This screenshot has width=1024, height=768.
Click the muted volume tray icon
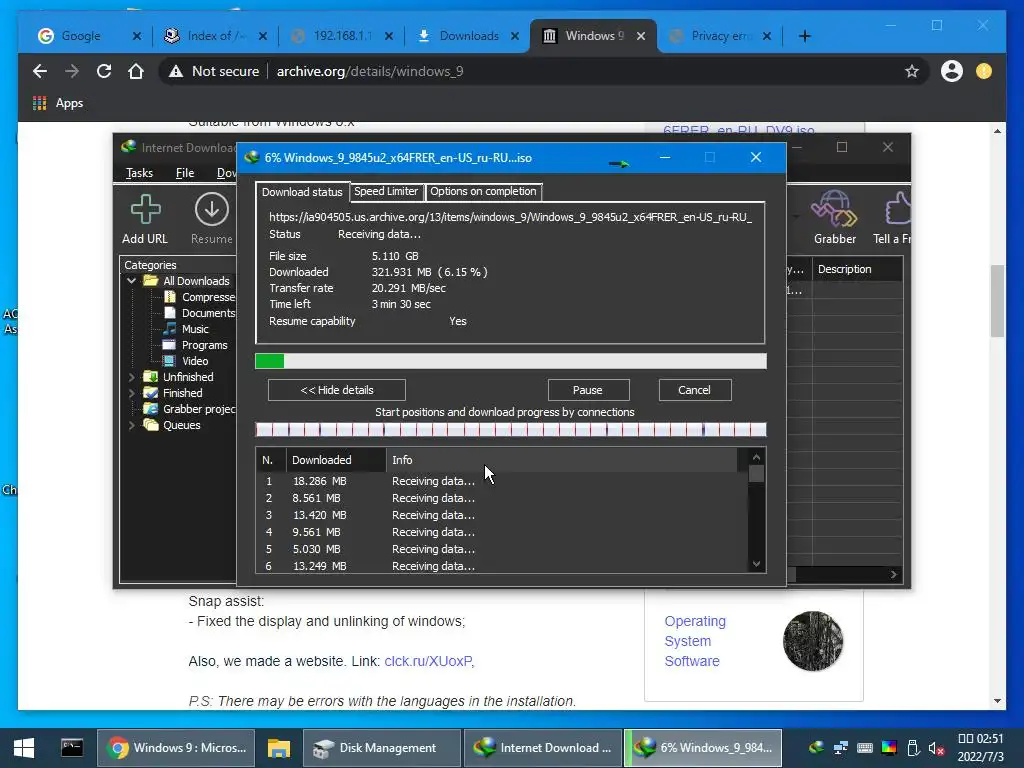936,748
